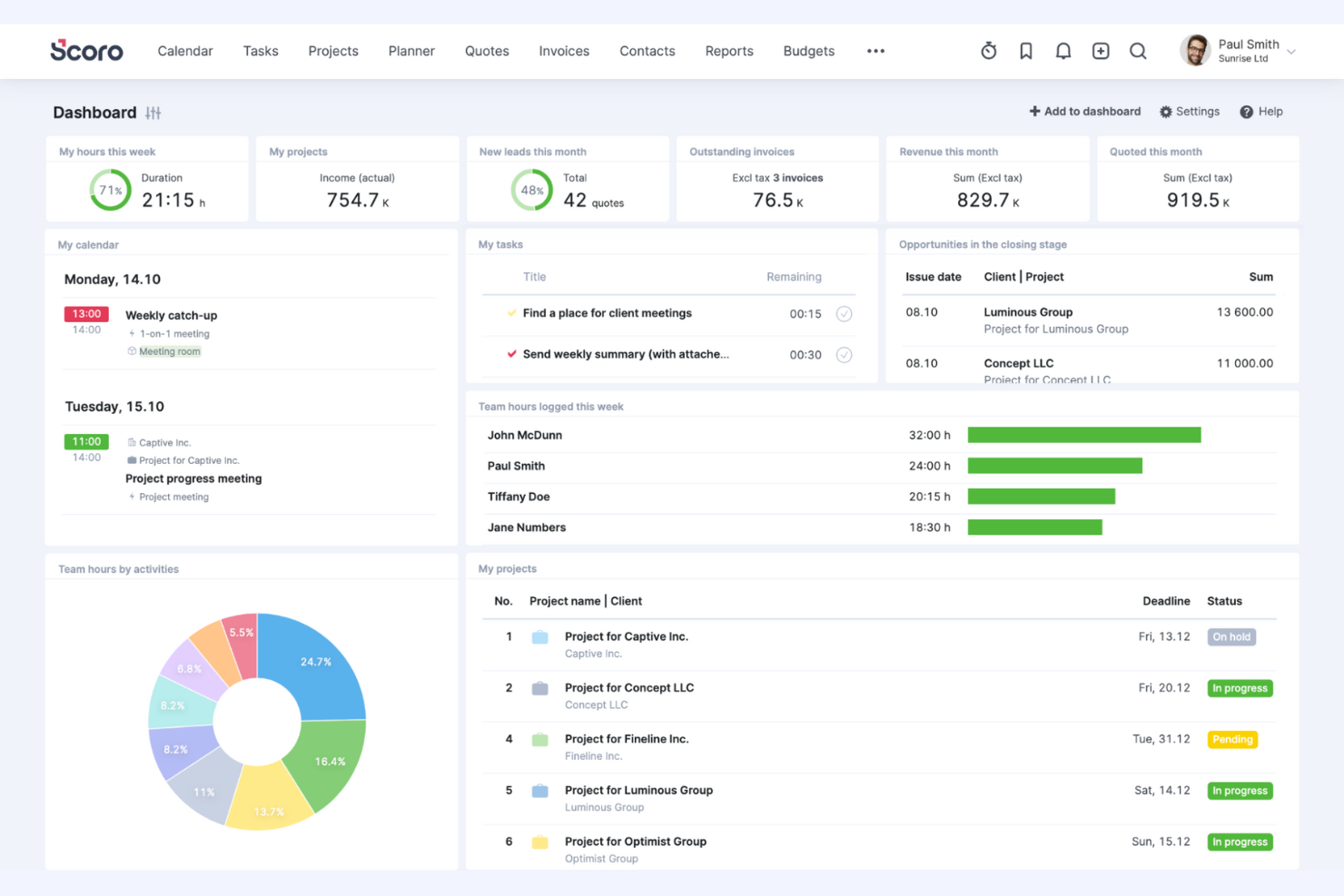Sort by the Deadline column header
Screen dimensions: 1344x896
[1166, 601]
